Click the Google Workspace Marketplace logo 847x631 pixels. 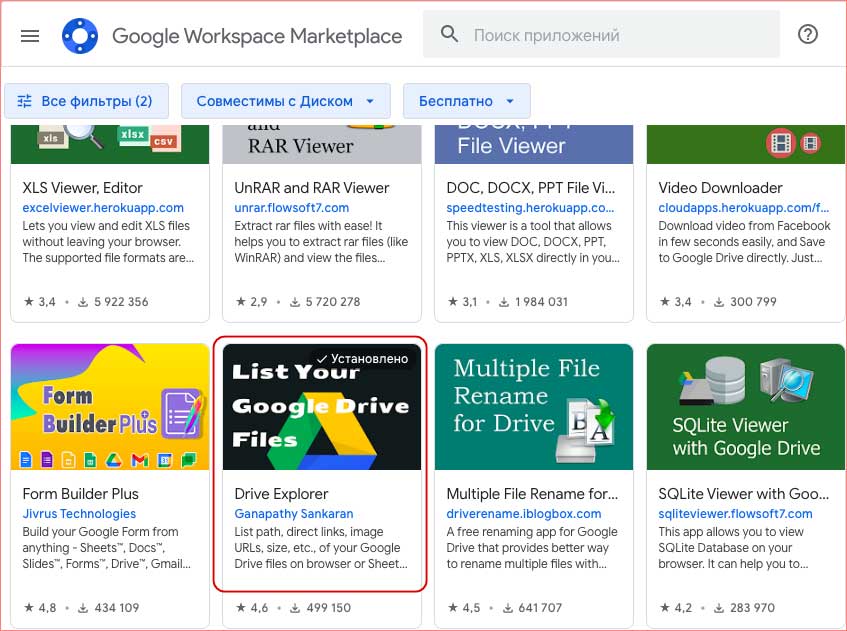point(80,36)
